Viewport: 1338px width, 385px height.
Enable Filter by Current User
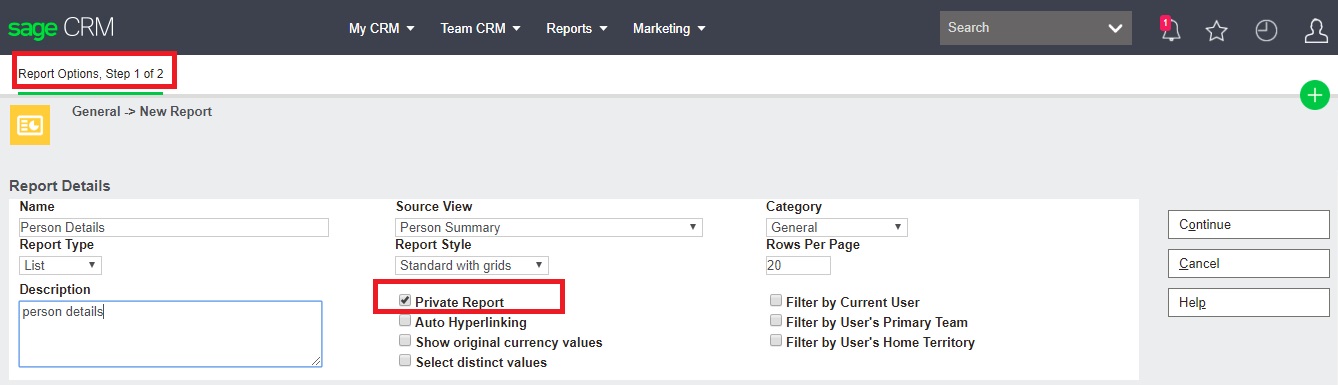[x=776, y=300]
